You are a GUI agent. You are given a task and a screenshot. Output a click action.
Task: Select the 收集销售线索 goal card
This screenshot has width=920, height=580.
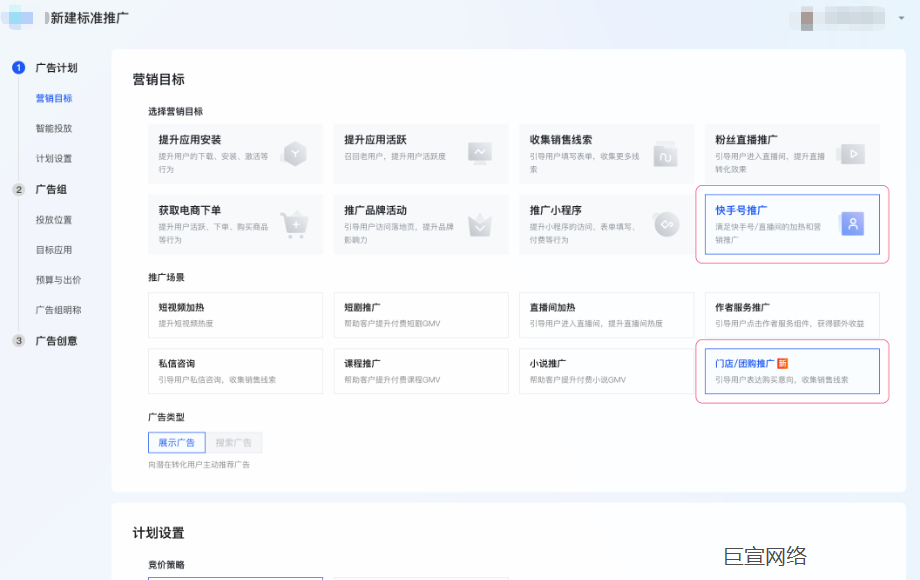606,154
